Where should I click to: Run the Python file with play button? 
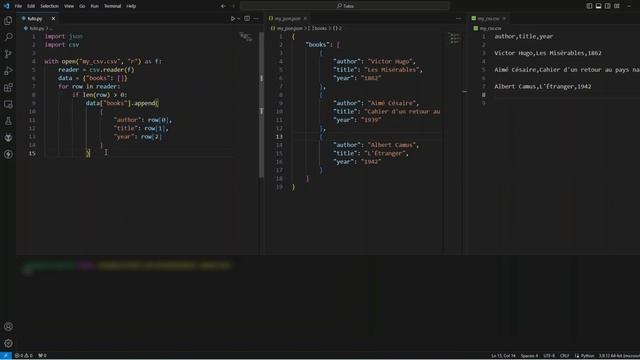233,18
